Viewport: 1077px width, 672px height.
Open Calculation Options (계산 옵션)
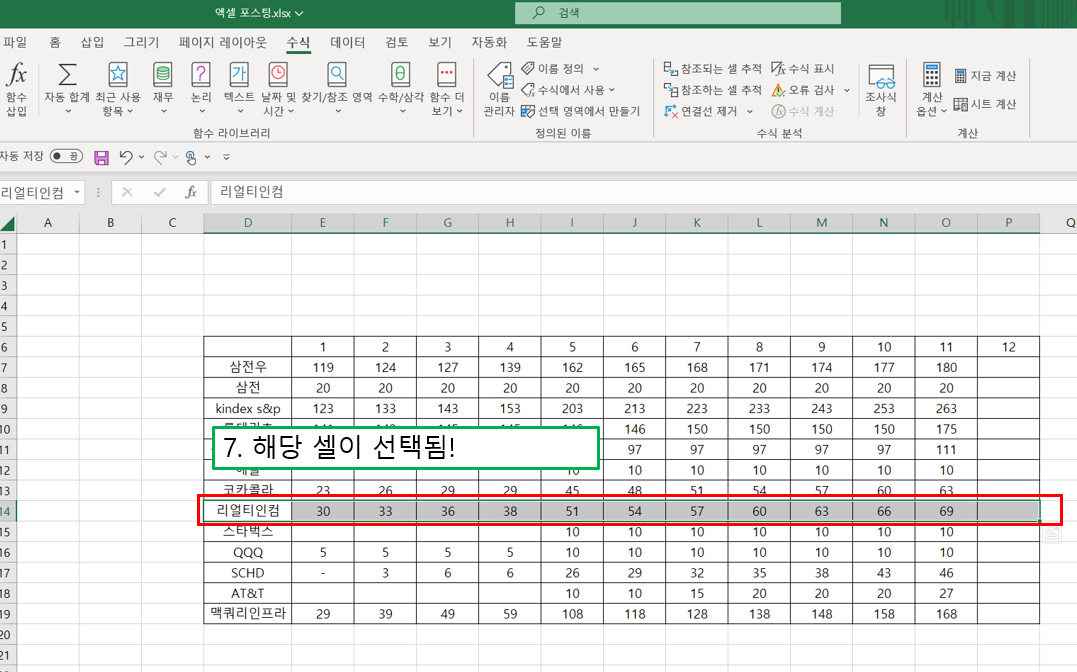click(931, 89)
